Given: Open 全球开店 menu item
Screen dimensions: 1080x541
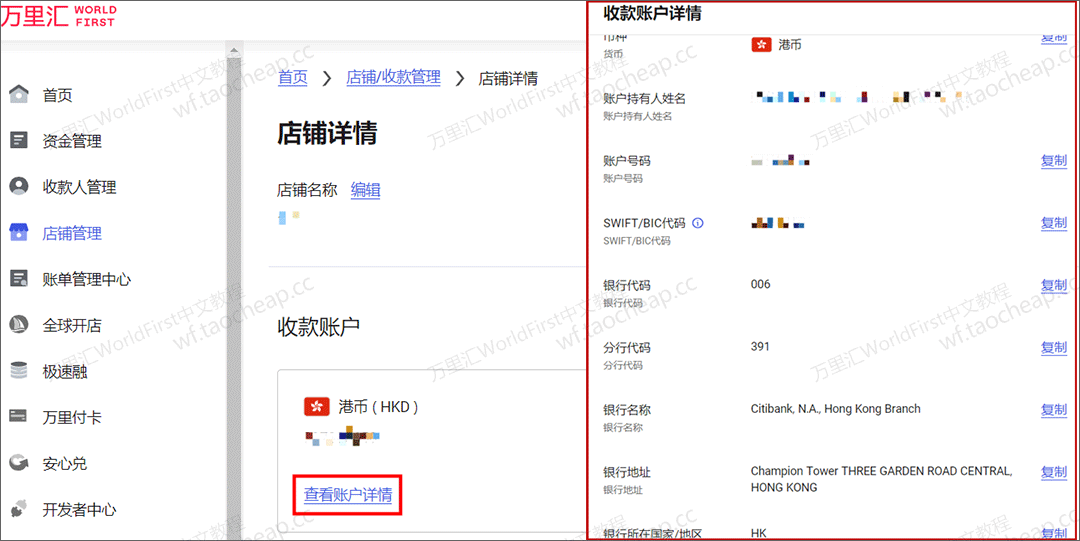Looking at the screenshot, I should pyautogui.click(x=72, y=326).
